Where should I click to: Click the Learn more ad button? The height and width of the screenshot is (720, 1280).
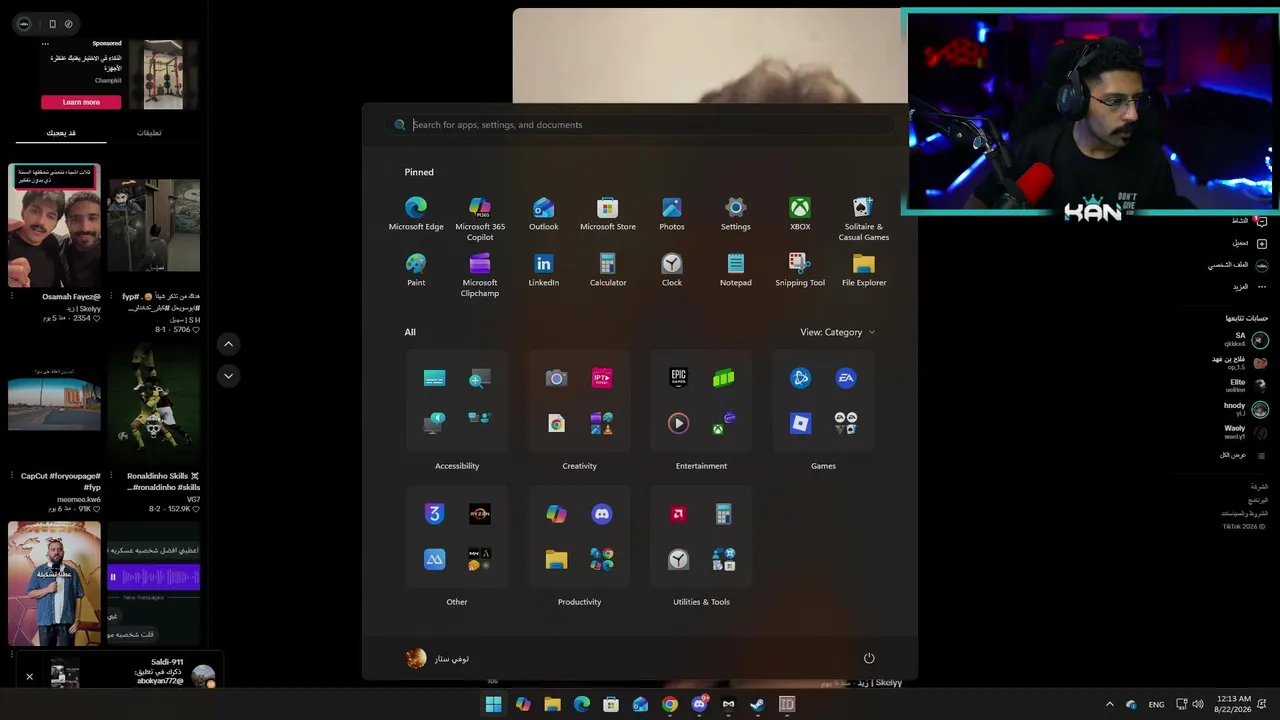[x=81, y=102]
